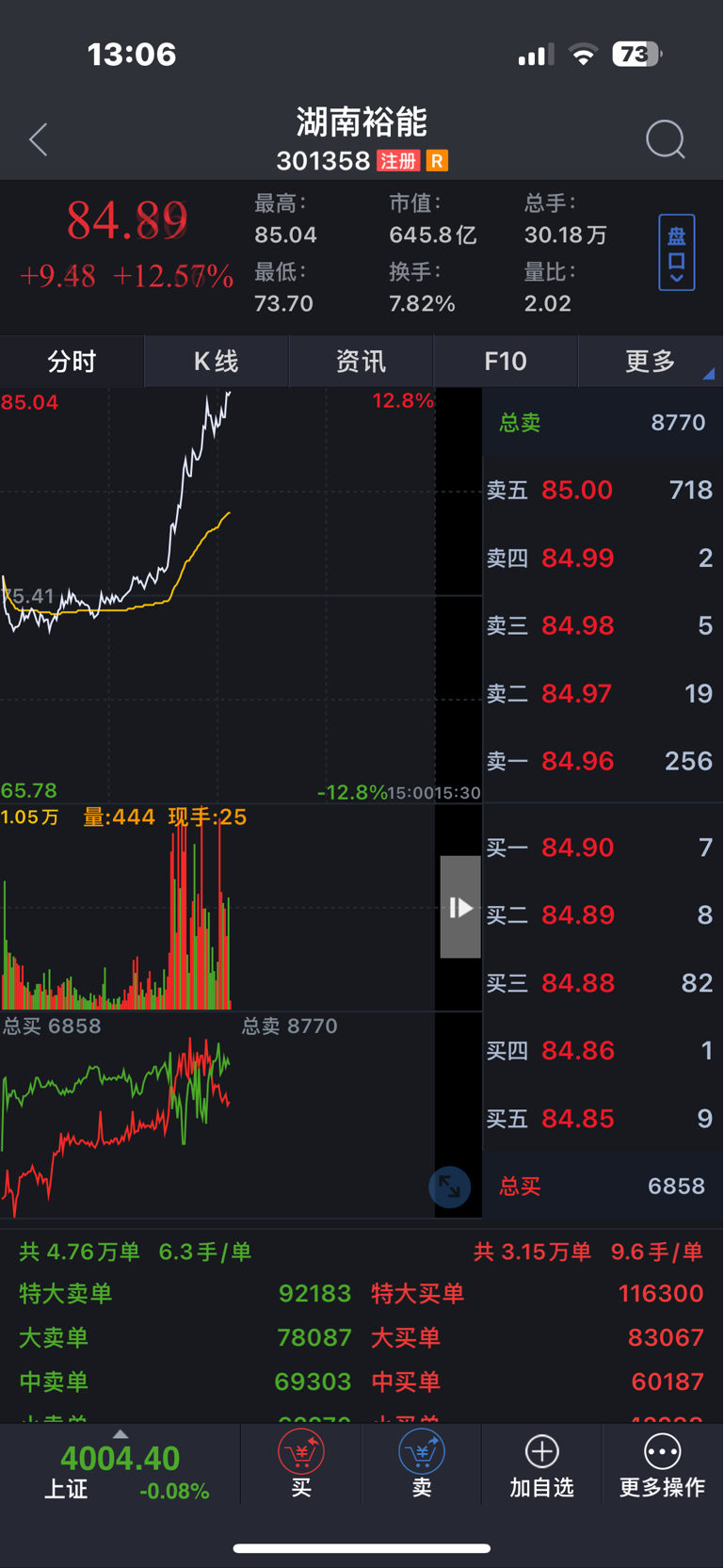This screenshot has width=724, height=1568.
Task: Tap the 特大卖单 92183 row
Action: point(185,1293)
